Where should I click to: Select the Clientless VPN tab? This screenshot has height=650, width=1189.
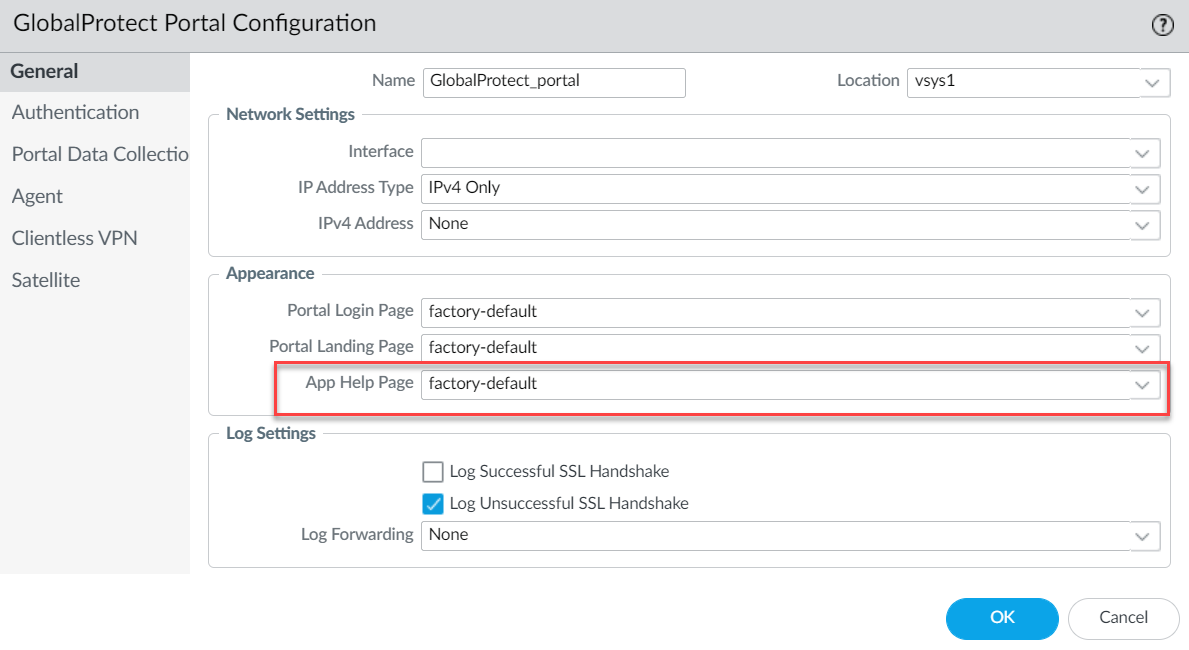(74, 239)
